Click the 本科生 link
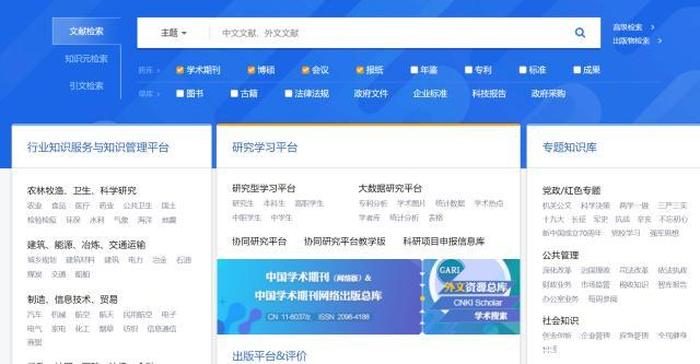Screen dimensions: 700x364 (274, 203)
